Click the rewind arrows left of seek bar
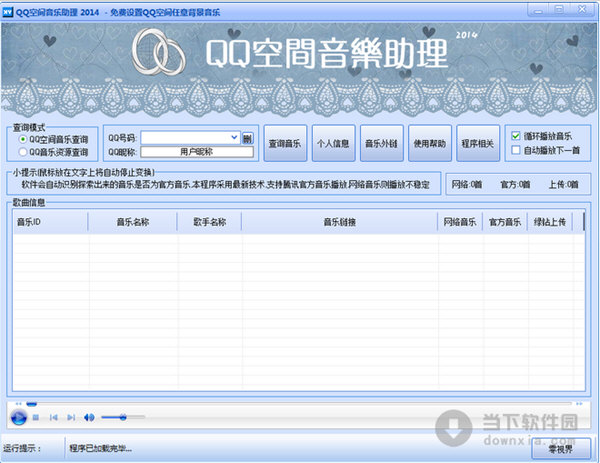This screenshot has height=463, width=600. click(18, 404)
